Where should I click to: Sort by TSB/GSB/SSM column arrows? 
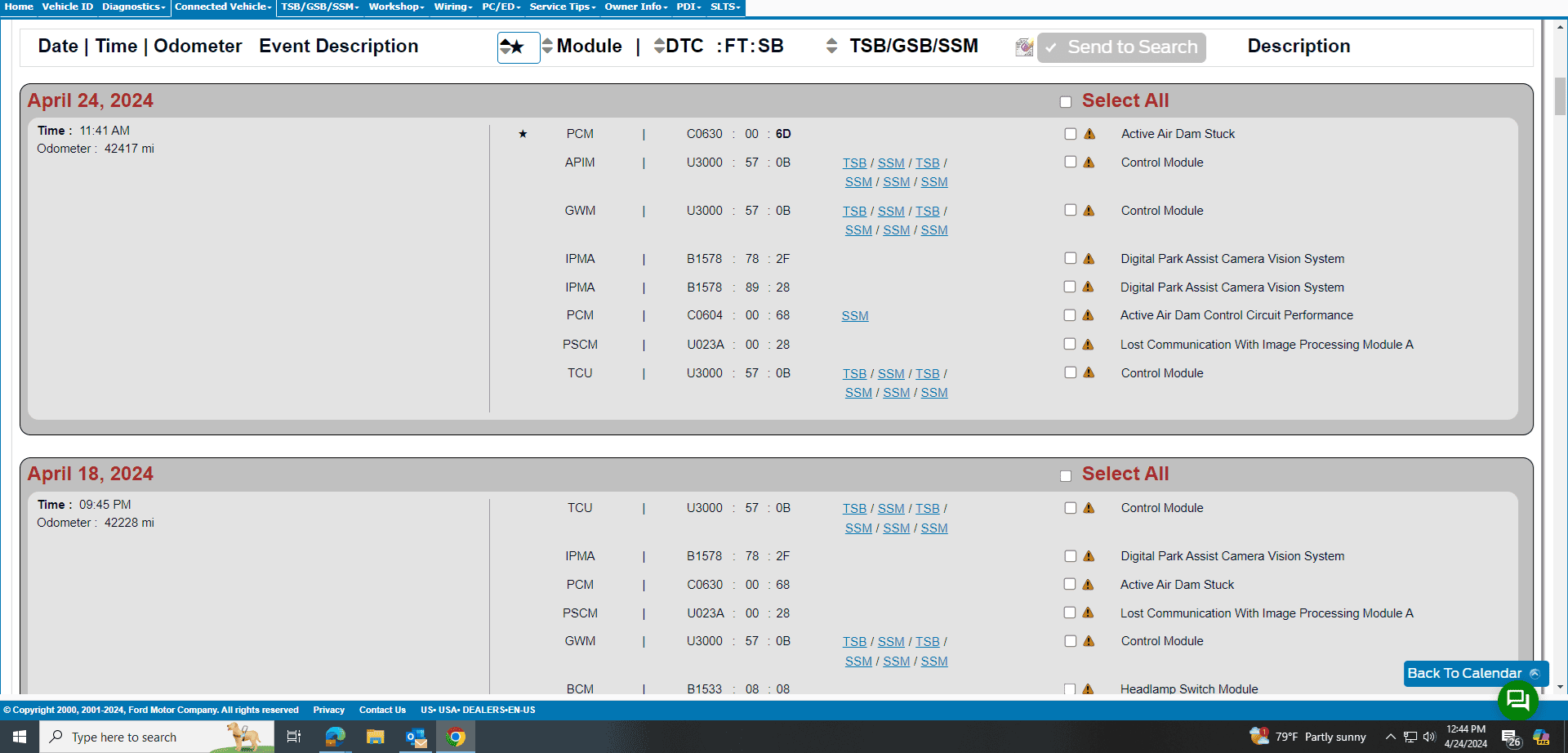pos(831,46)
